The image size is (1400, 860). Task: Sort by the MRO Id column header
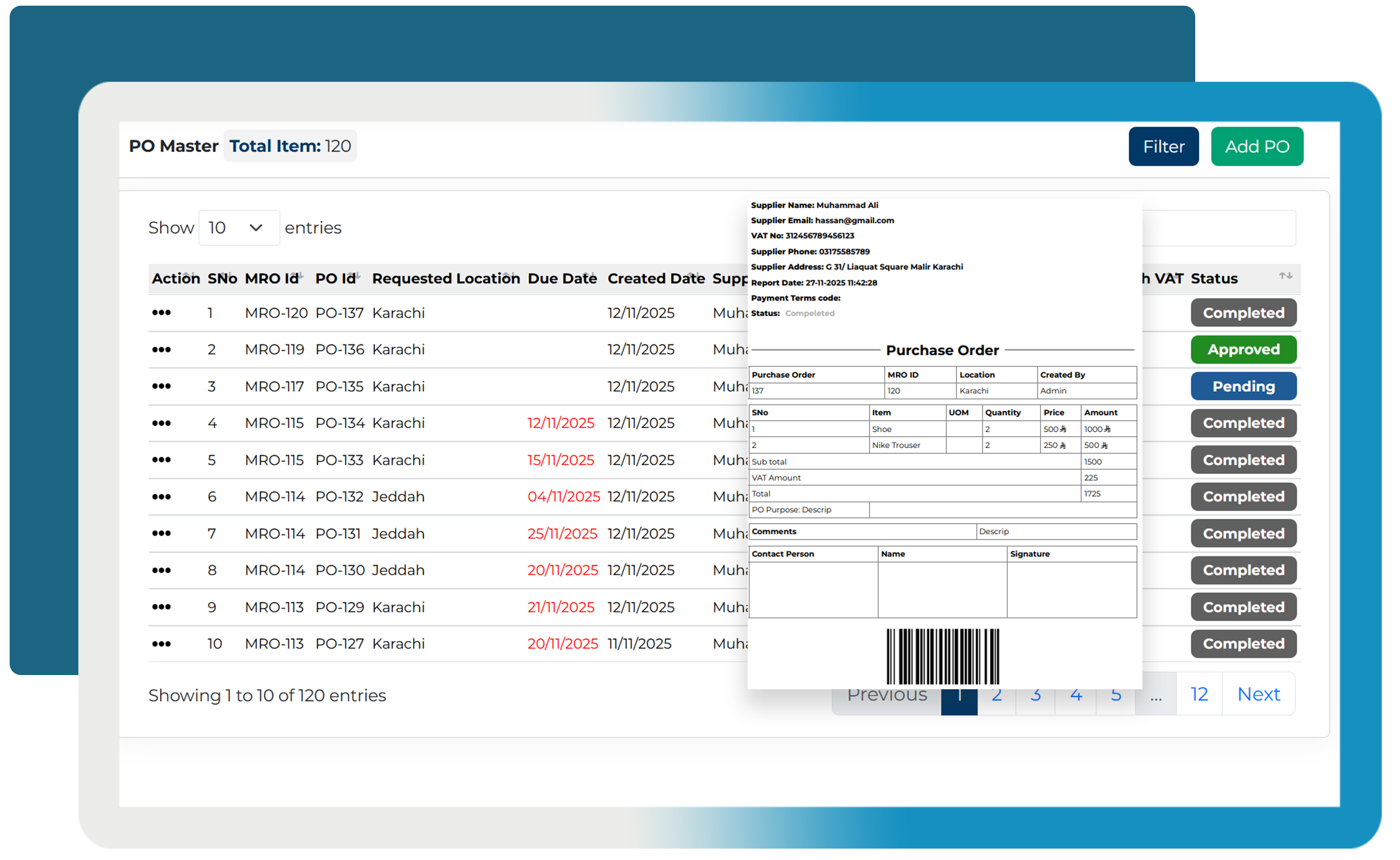(x=272, y=279)
